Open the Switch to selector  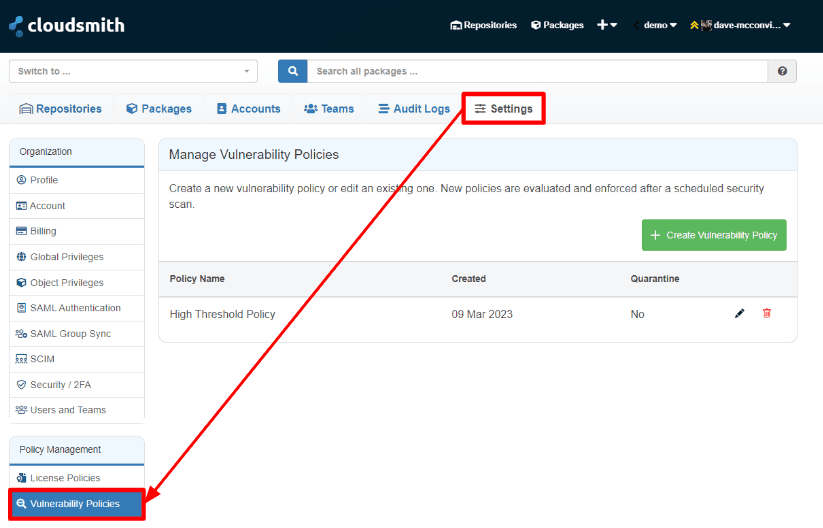133,71
